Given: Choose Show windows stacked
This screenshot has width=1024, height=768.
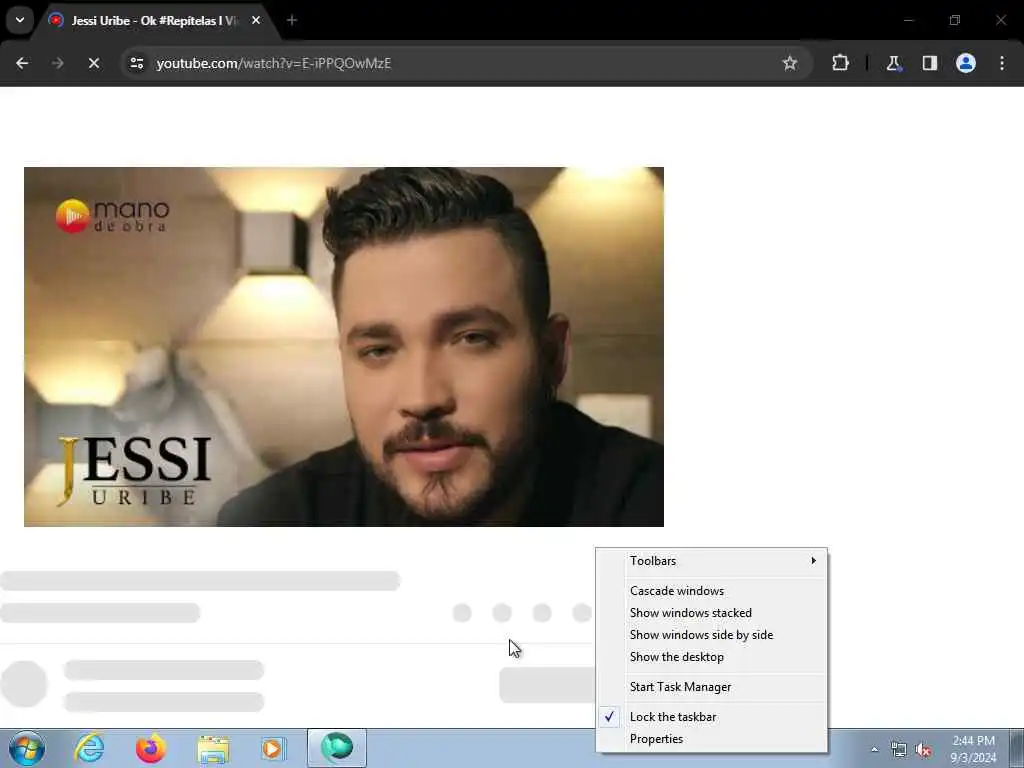Looking at the screenshot, I should 711,613.
